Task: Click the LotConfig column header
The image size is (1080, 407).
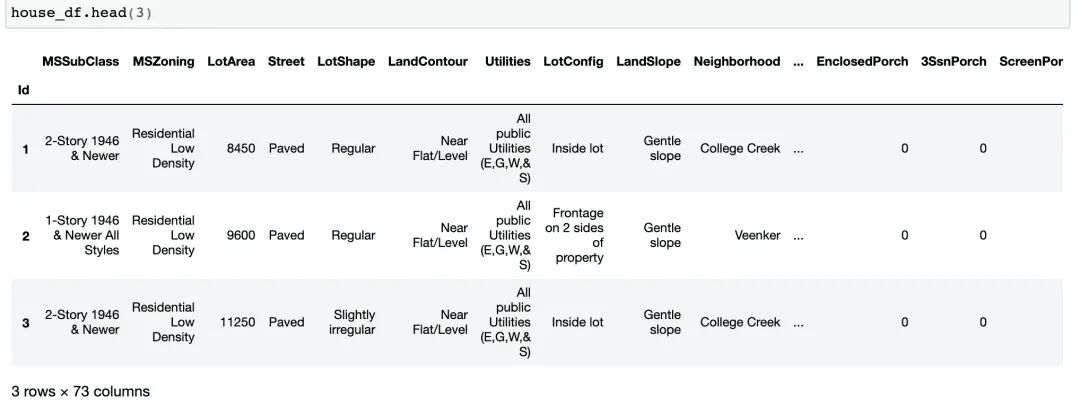Action: pos(573,61)
